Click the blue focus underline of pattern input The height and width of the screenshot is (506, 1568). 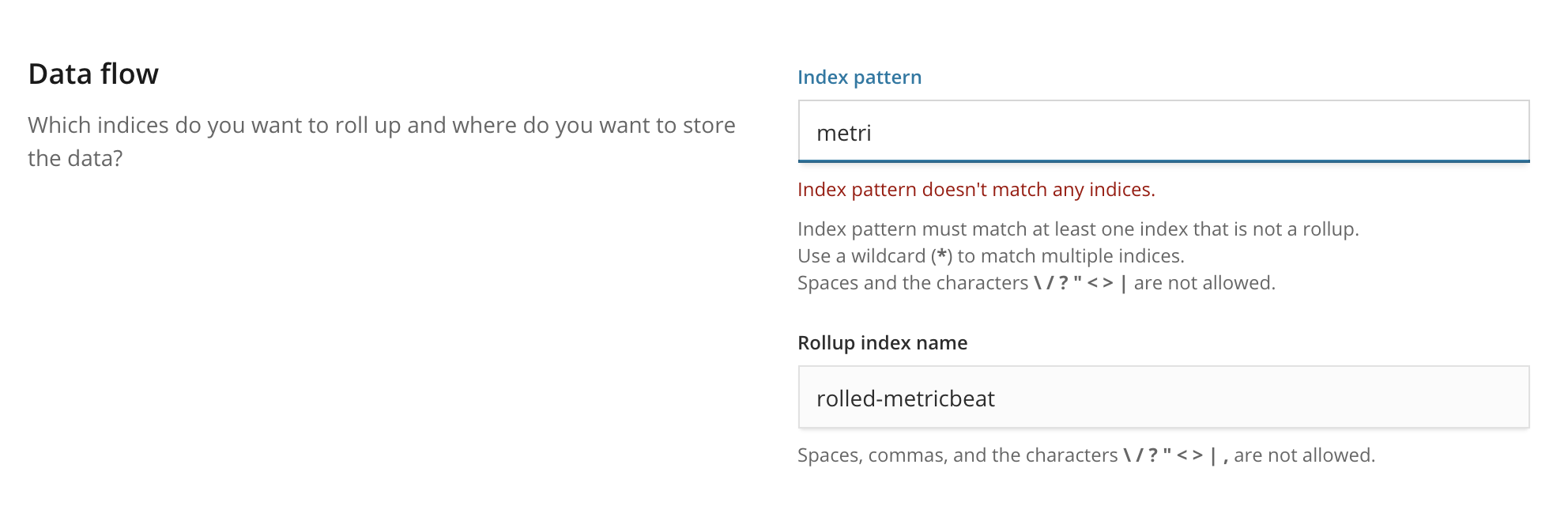tap(1162, 160)
